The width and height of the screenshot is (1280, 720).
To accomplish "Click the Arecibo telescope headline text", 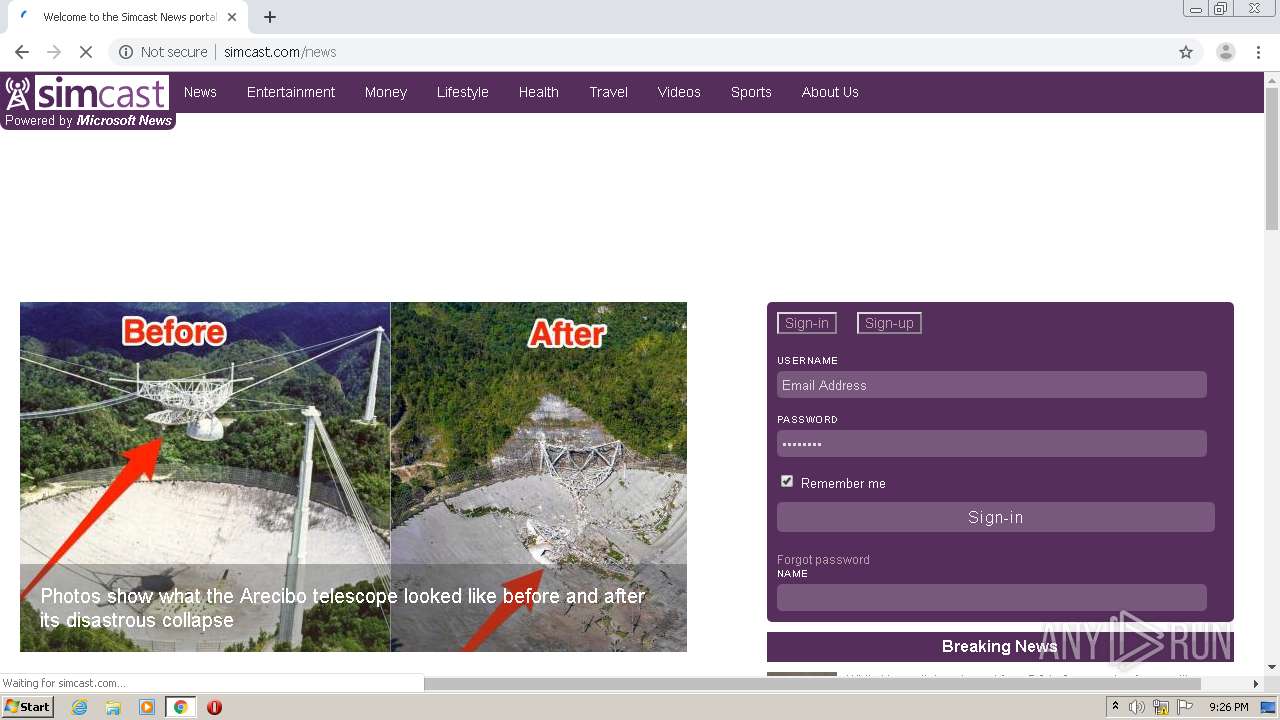I will click(342, 608).
